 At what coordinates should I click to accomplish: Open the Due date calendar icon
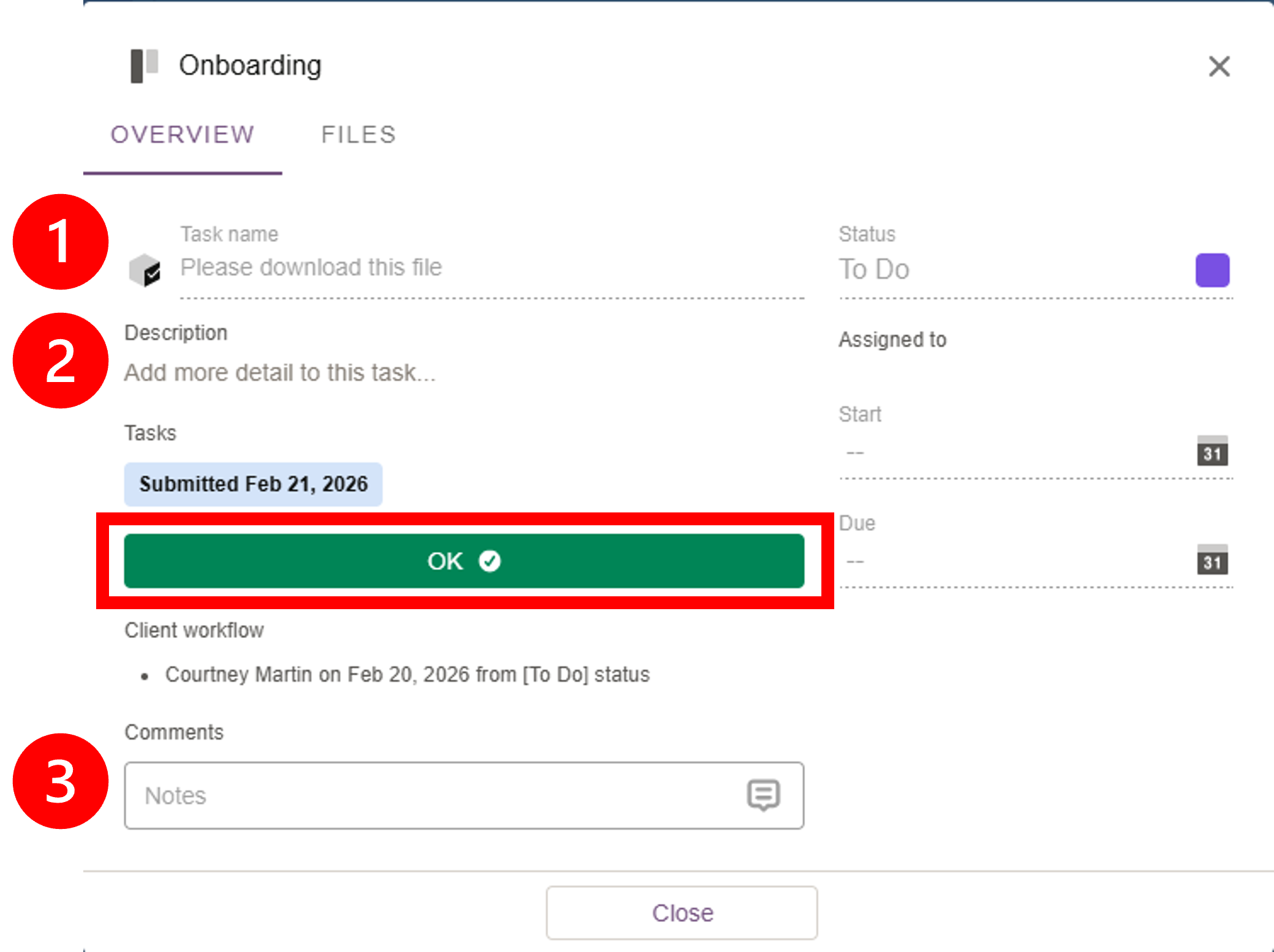coord(1212,560)
